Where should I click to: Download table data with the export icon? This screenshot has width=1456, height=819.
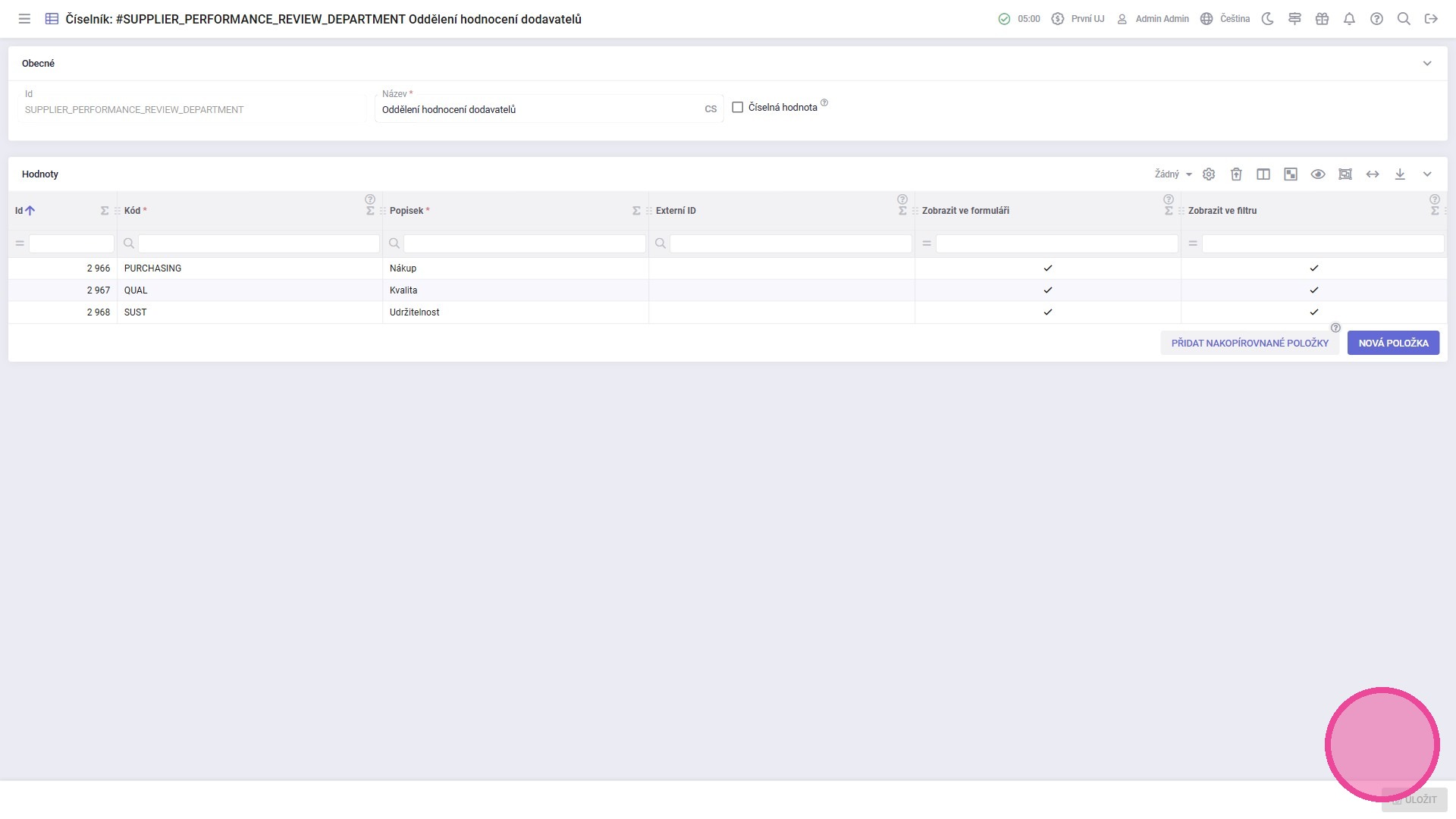pos(1400,174)
